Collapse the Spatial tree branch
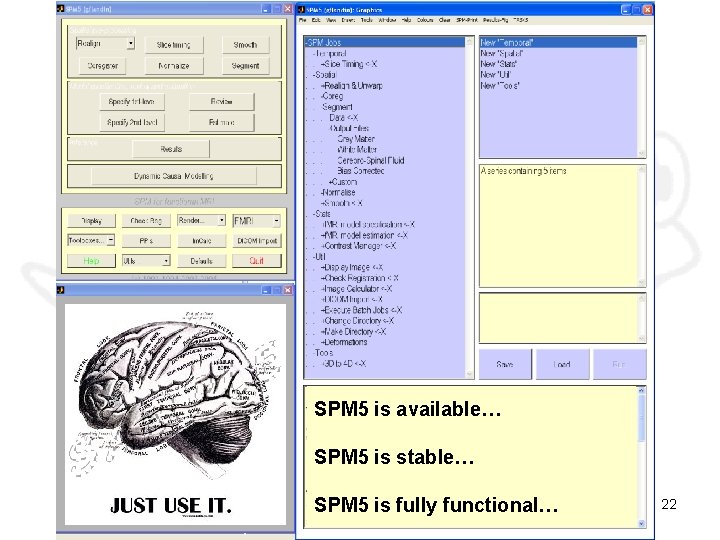720x540 pixels. [x=325, y=75]
